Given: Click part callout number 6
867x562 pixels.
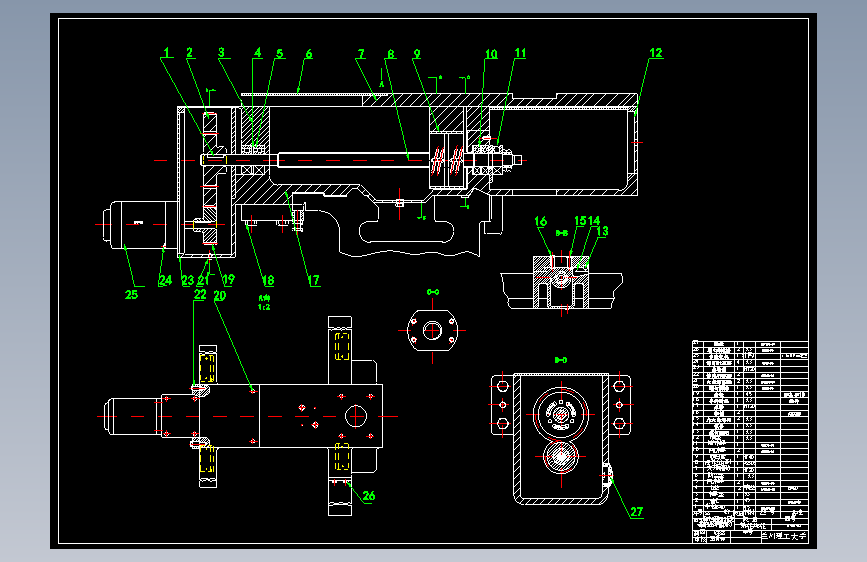Looking at the screenshot, I should pos(309,54).
